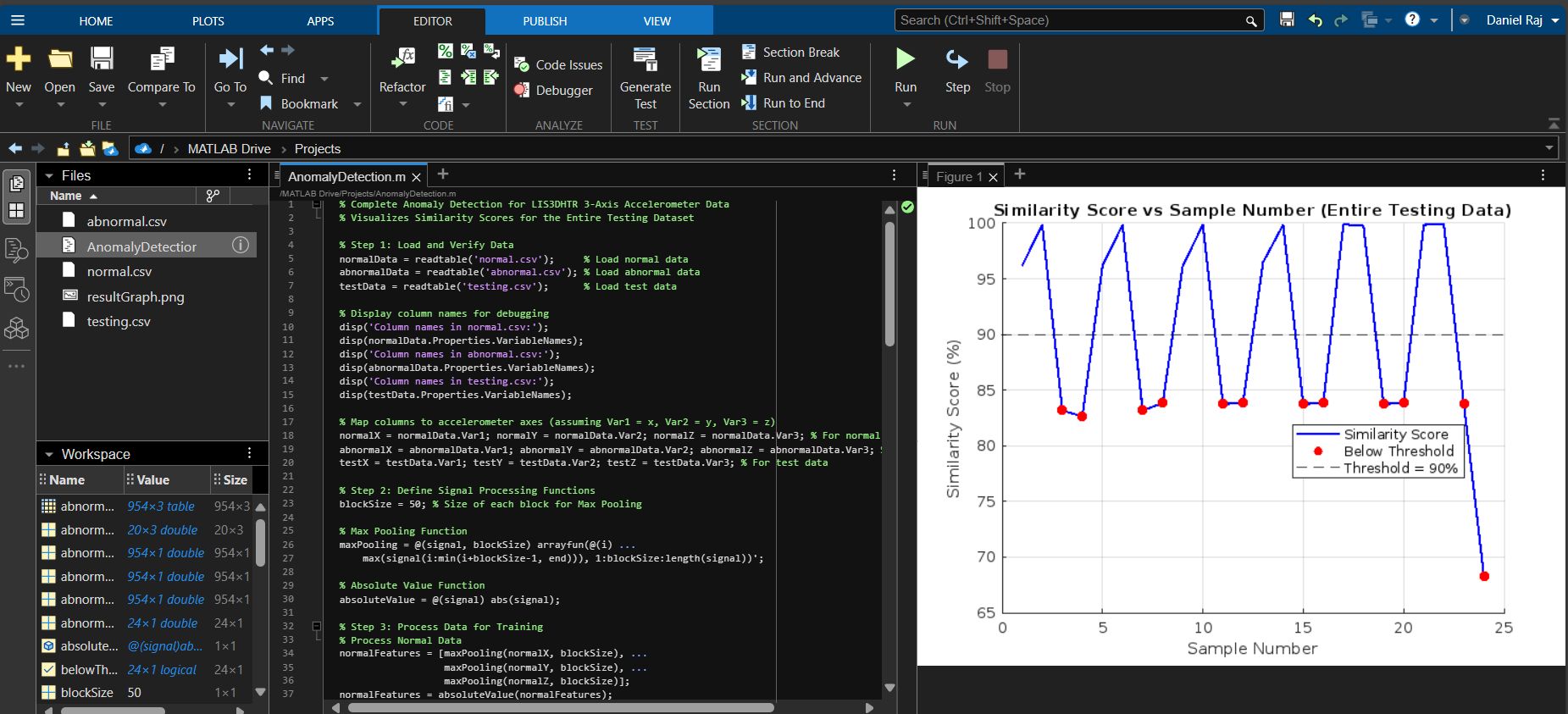Image resolution: width=1568 pixels, height=714 pixels.
Task: Expand the Find dropdown arrow
Action: point(324,79)
